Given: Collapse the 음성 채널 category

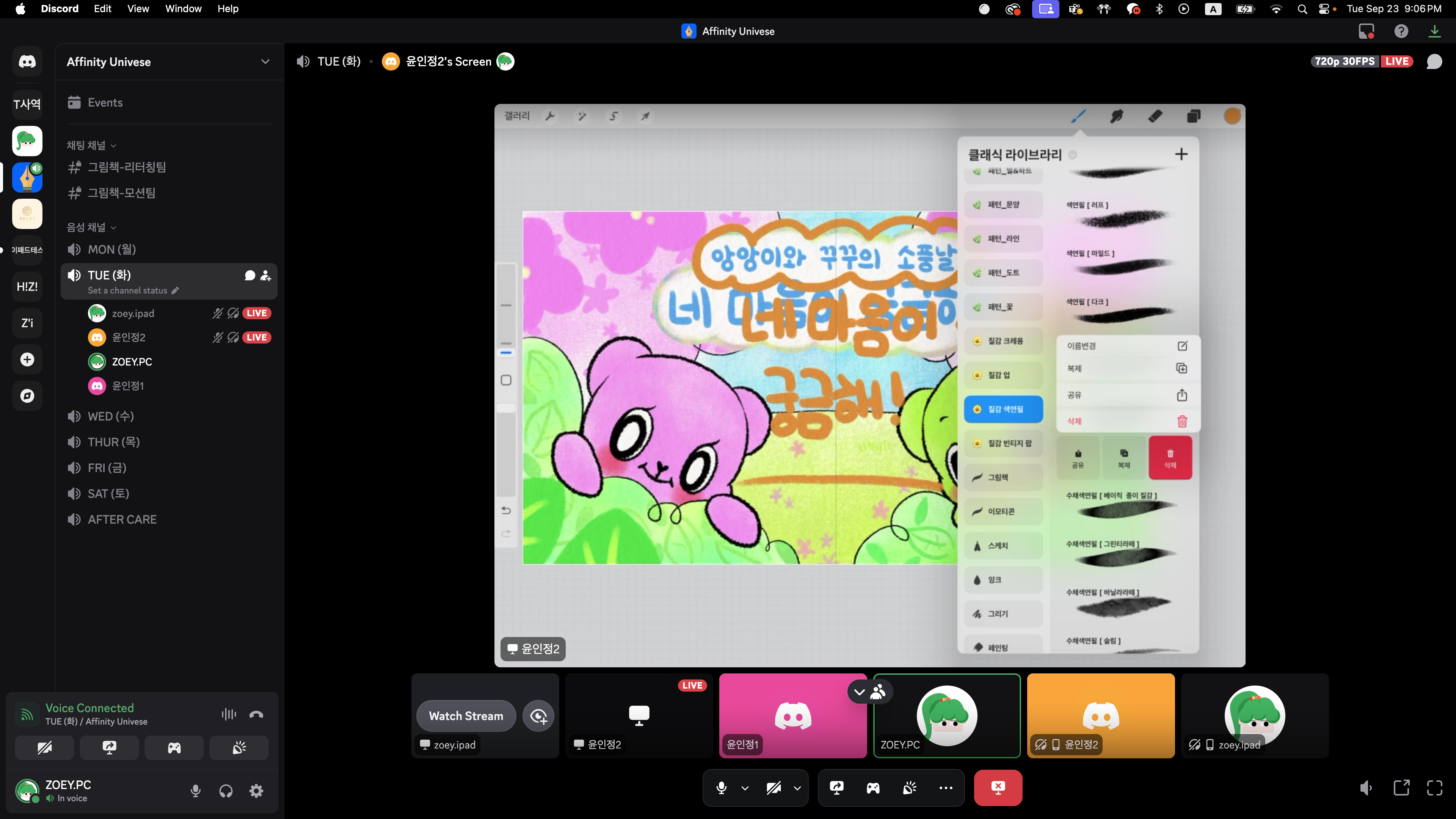Looking at the screenshot, I should click(x=91, y=227).
